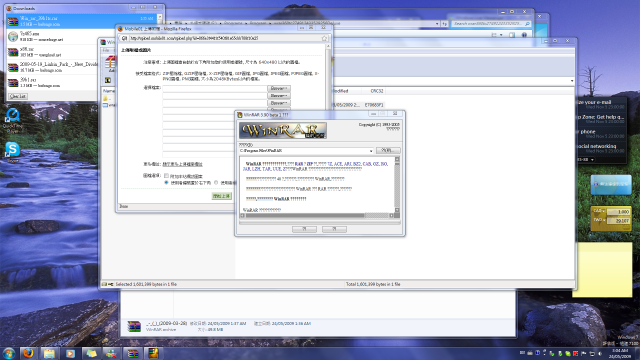
Task: Sort by the Modified column header in WinRAR
Action: pyautogui.click(x=340, y=91)
